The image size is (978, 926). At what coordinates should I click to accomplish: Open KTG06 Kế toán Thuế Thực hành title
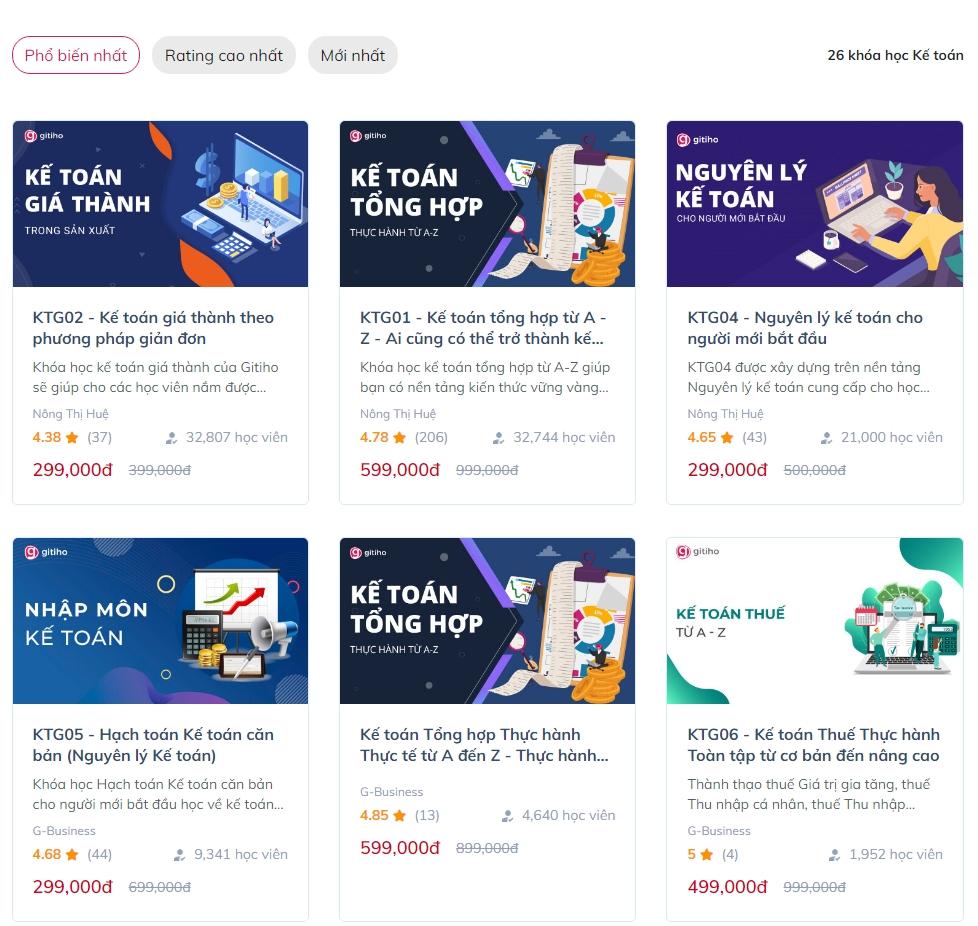[813, 745]
